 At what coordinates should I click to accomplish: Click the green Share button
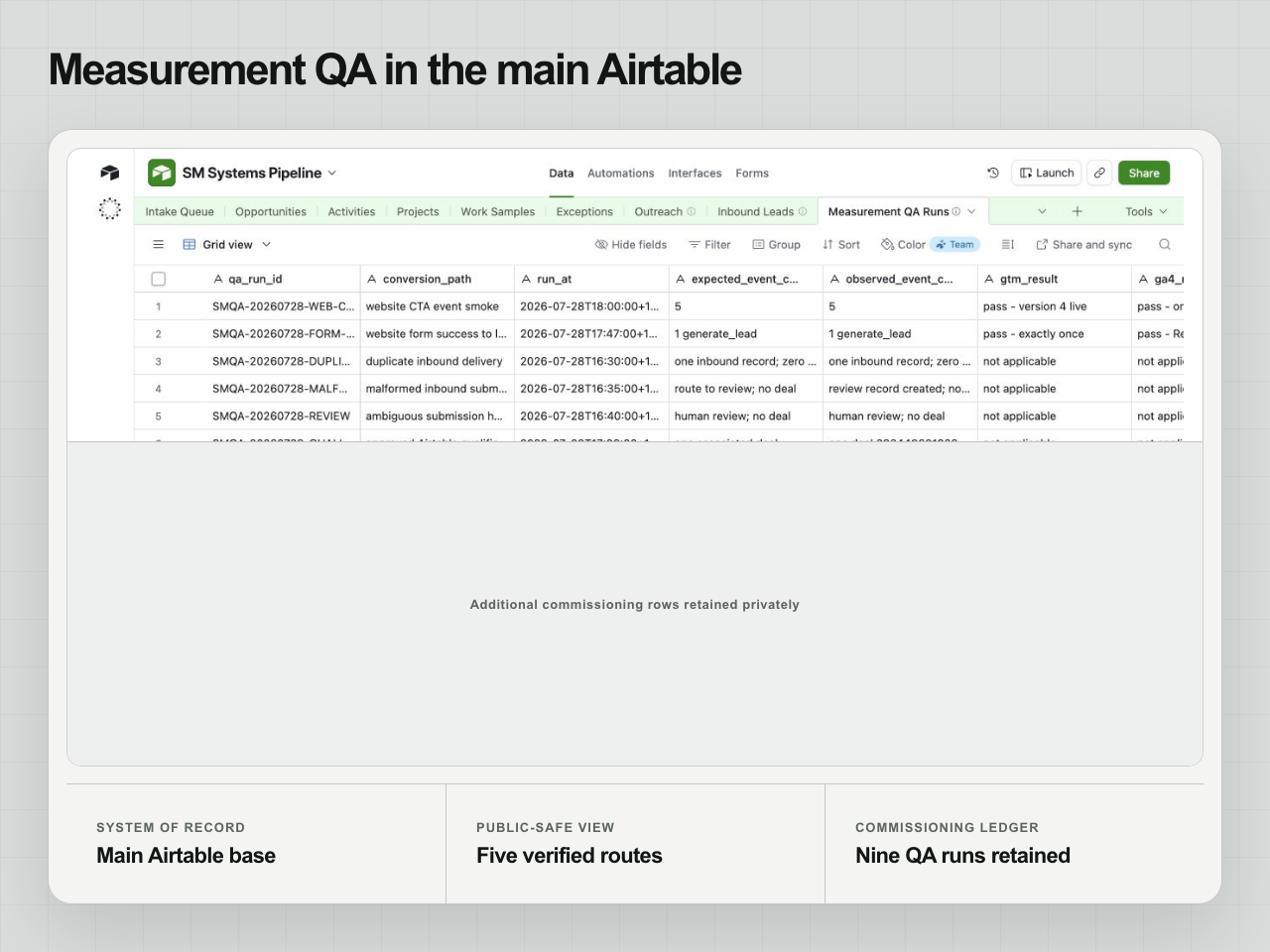1144,173
